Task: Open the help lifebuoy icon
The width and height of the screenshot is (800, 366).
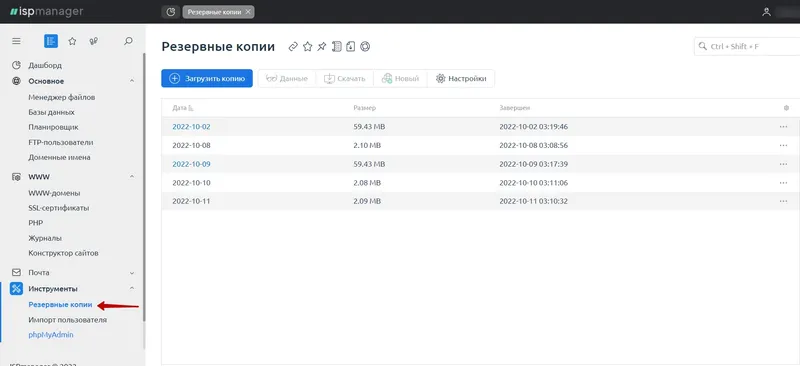Action: (x=365, y=46)
